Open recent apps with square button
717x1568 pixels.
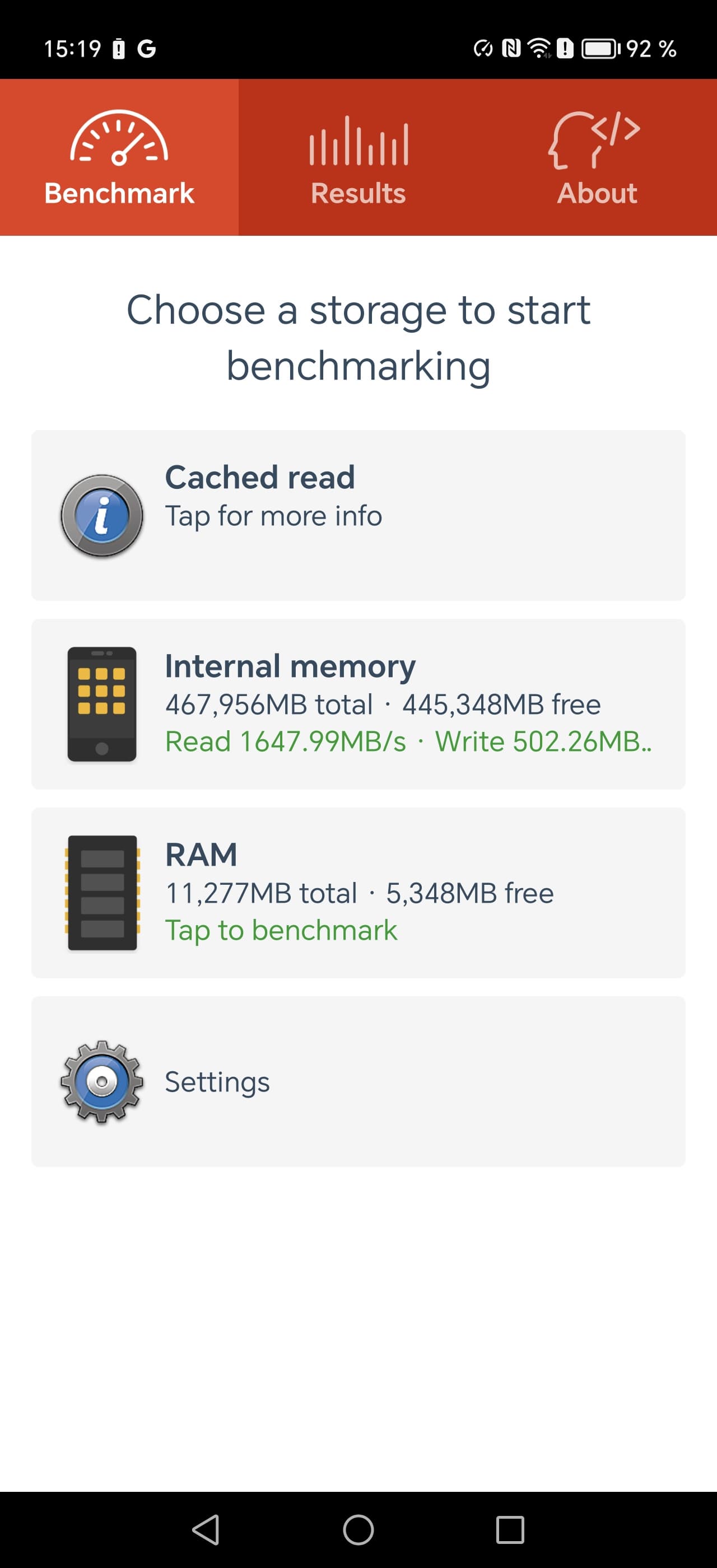tap(509, 1530)
